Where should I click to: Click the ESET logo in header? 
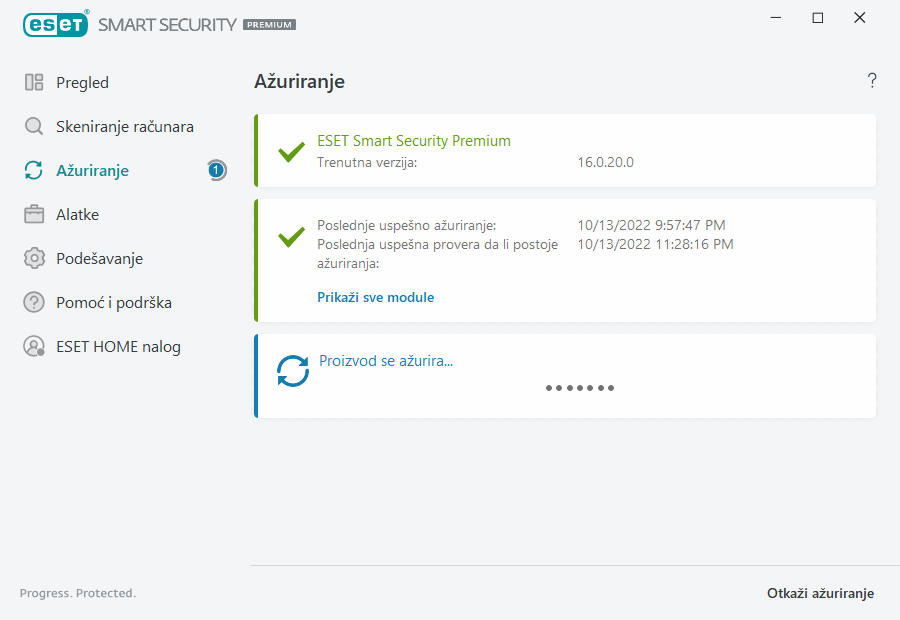point(55,24)
